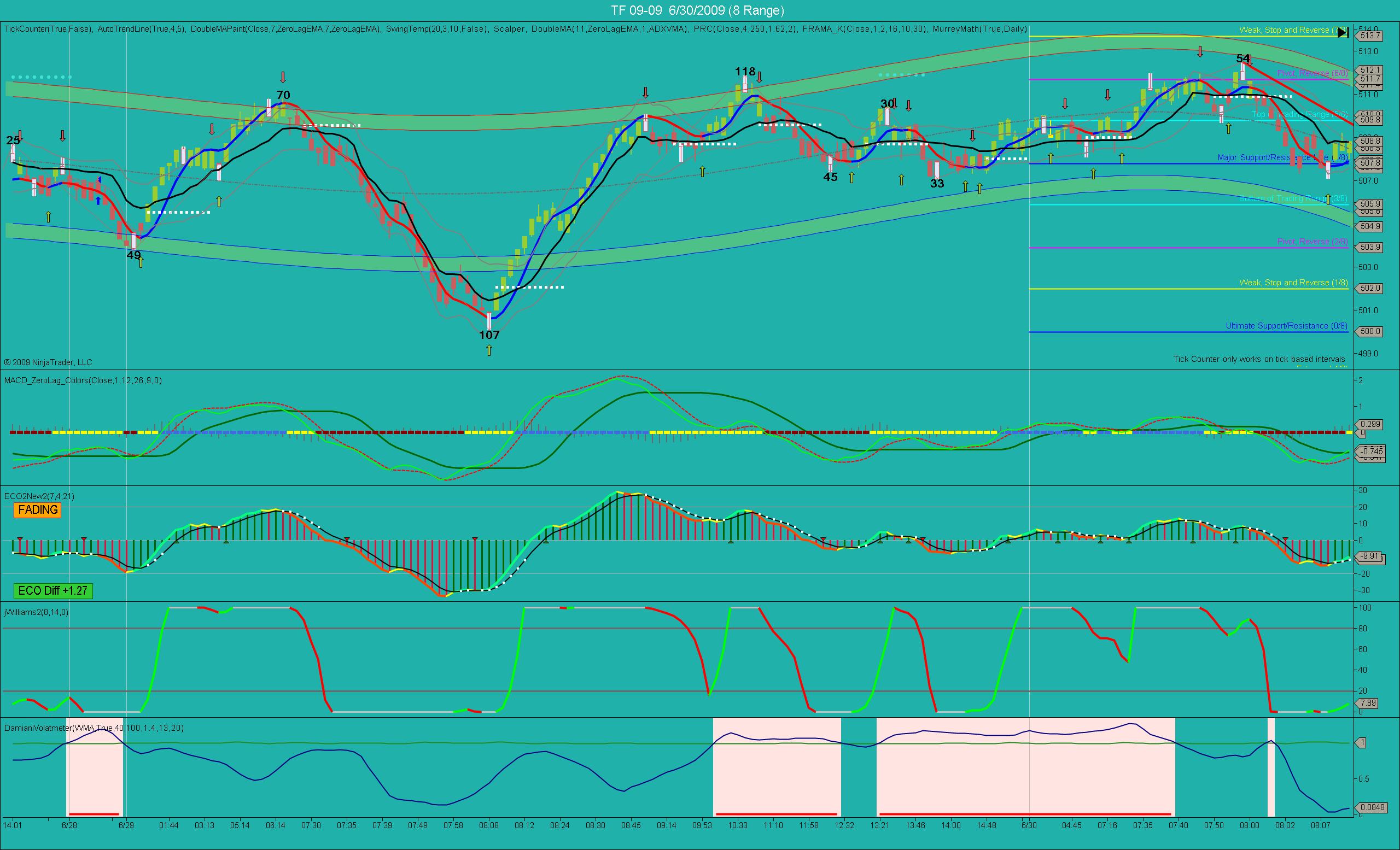Click Ultimate Support/Resistance (0/8) line label
This screenshot has width=1400, height=850.
1286,326
